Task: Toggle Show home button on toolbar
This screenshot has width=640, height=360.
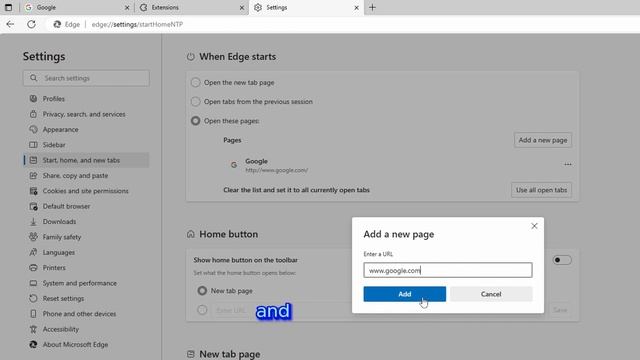Action: [562, 260]
